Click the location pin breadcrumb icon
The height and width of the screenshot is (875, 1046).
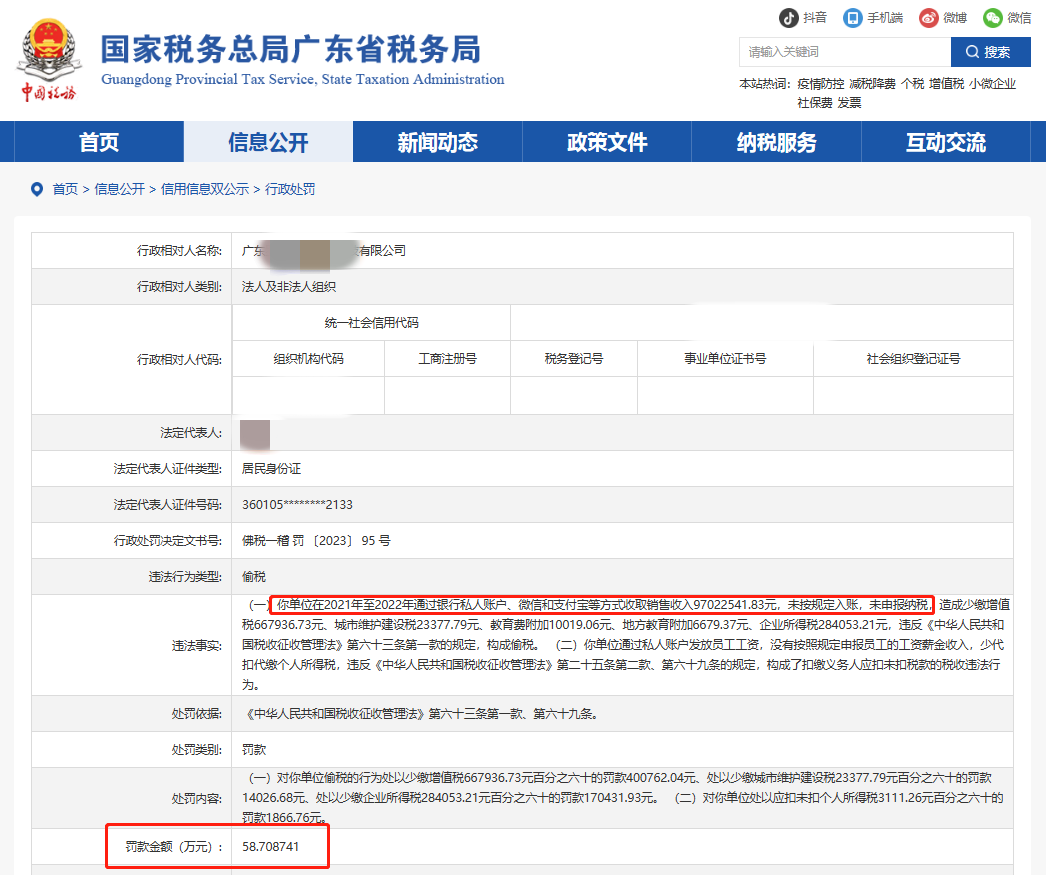click(36, 189)
